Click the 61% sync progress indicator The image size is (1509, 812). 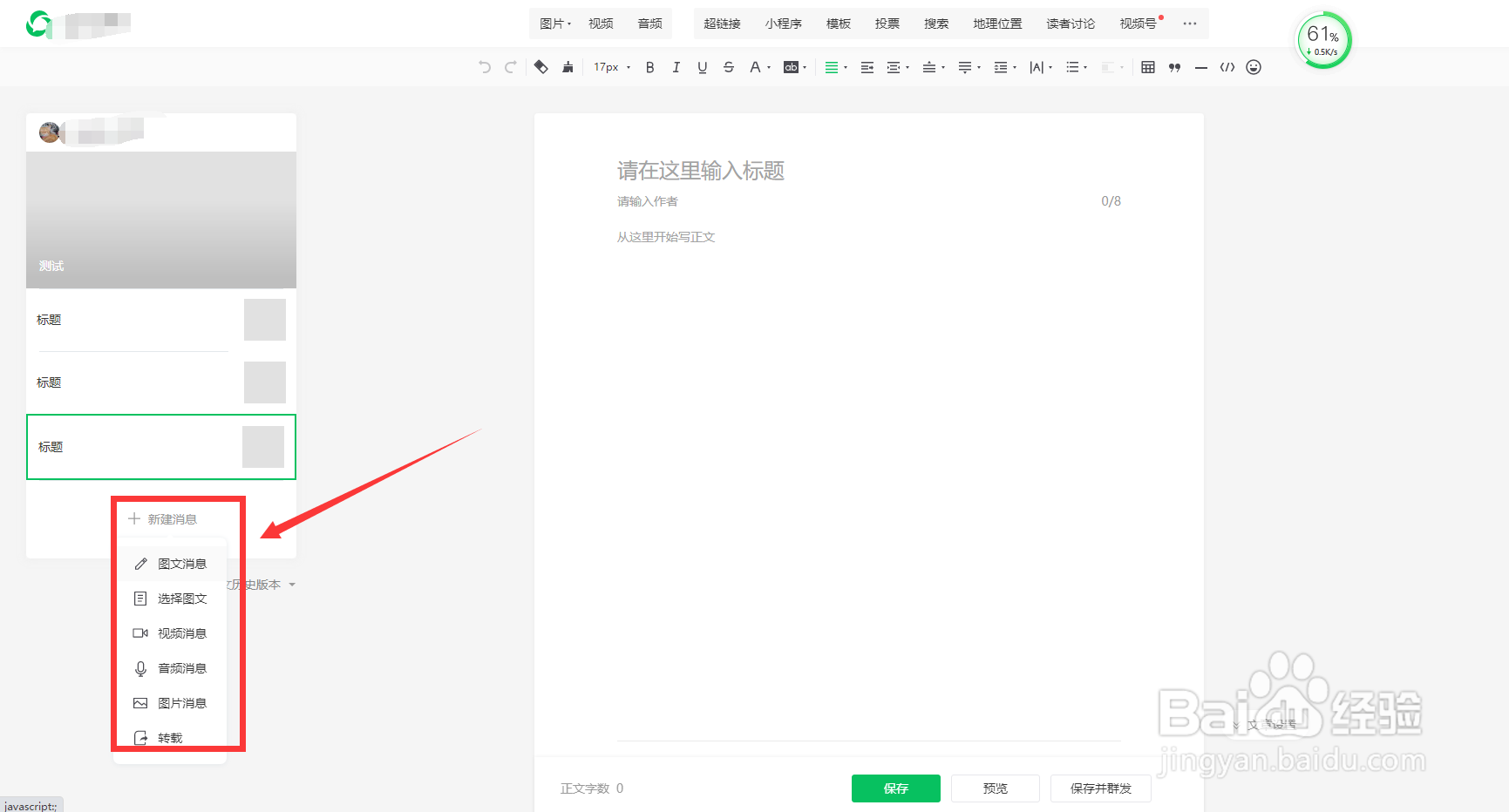[x=1323, y=38]
